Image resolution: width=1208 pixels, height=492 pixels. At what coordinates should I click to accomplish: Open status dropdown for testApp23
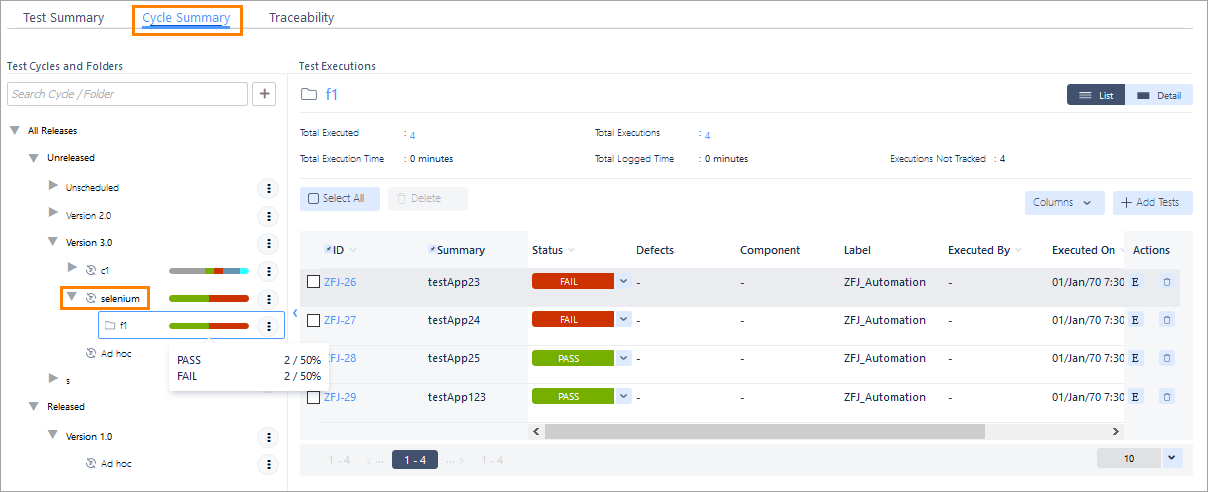coord(624,282)
